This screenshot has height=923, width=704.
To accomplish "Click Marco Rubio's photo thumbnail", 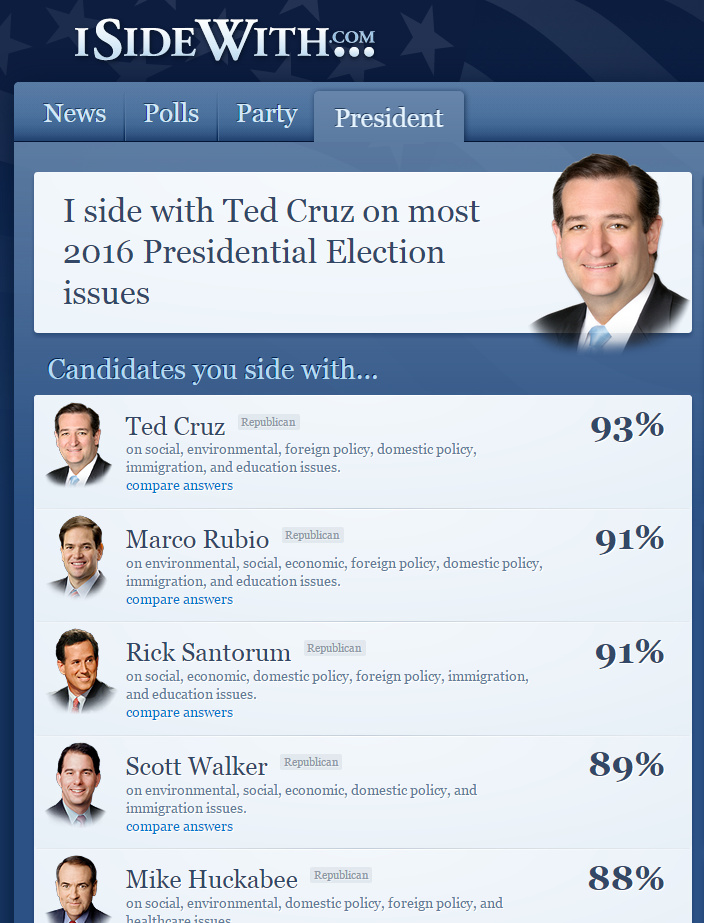I will tap(78, 557).
